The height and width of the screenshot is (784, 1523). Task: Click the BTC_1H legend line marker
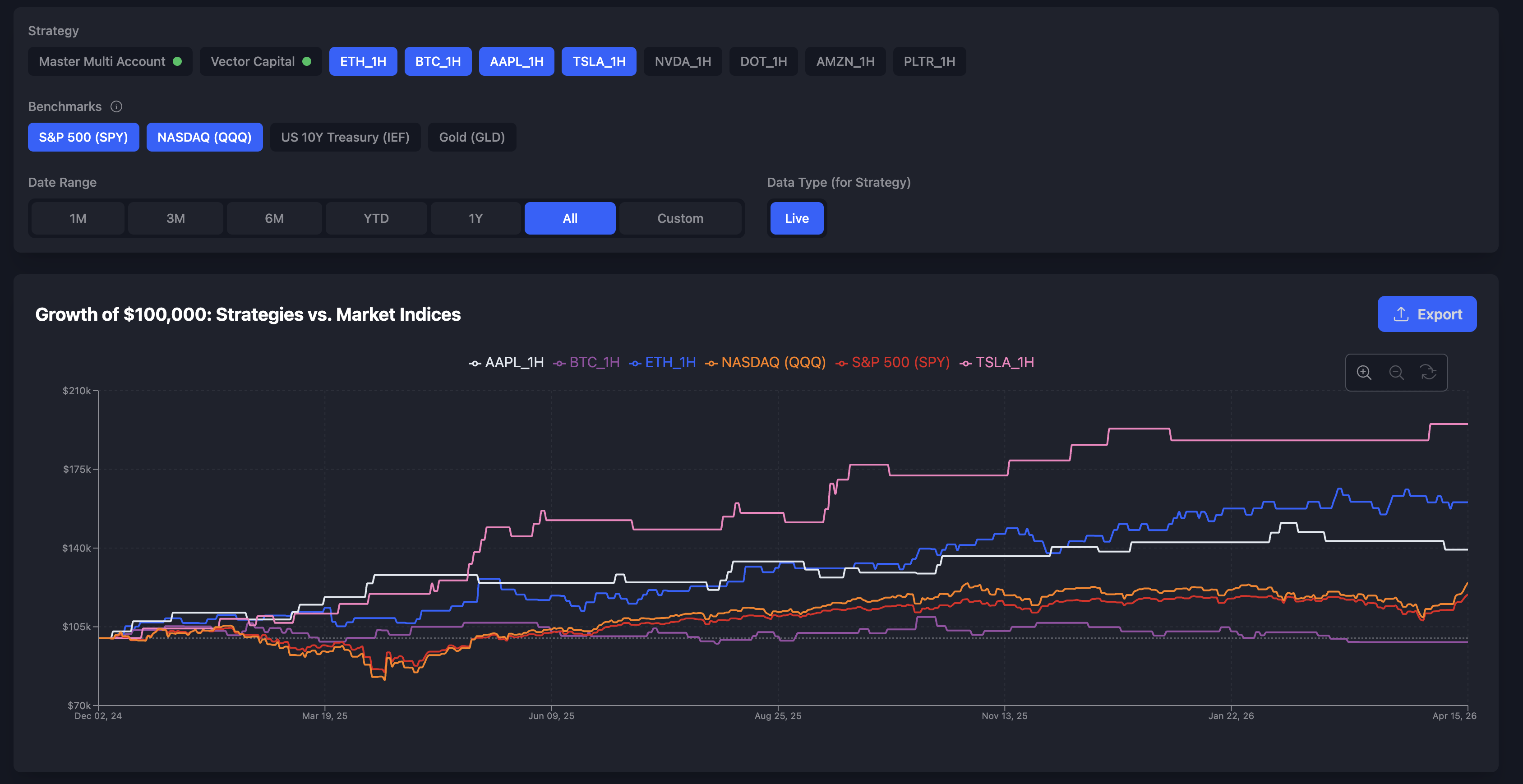[559, 363]
